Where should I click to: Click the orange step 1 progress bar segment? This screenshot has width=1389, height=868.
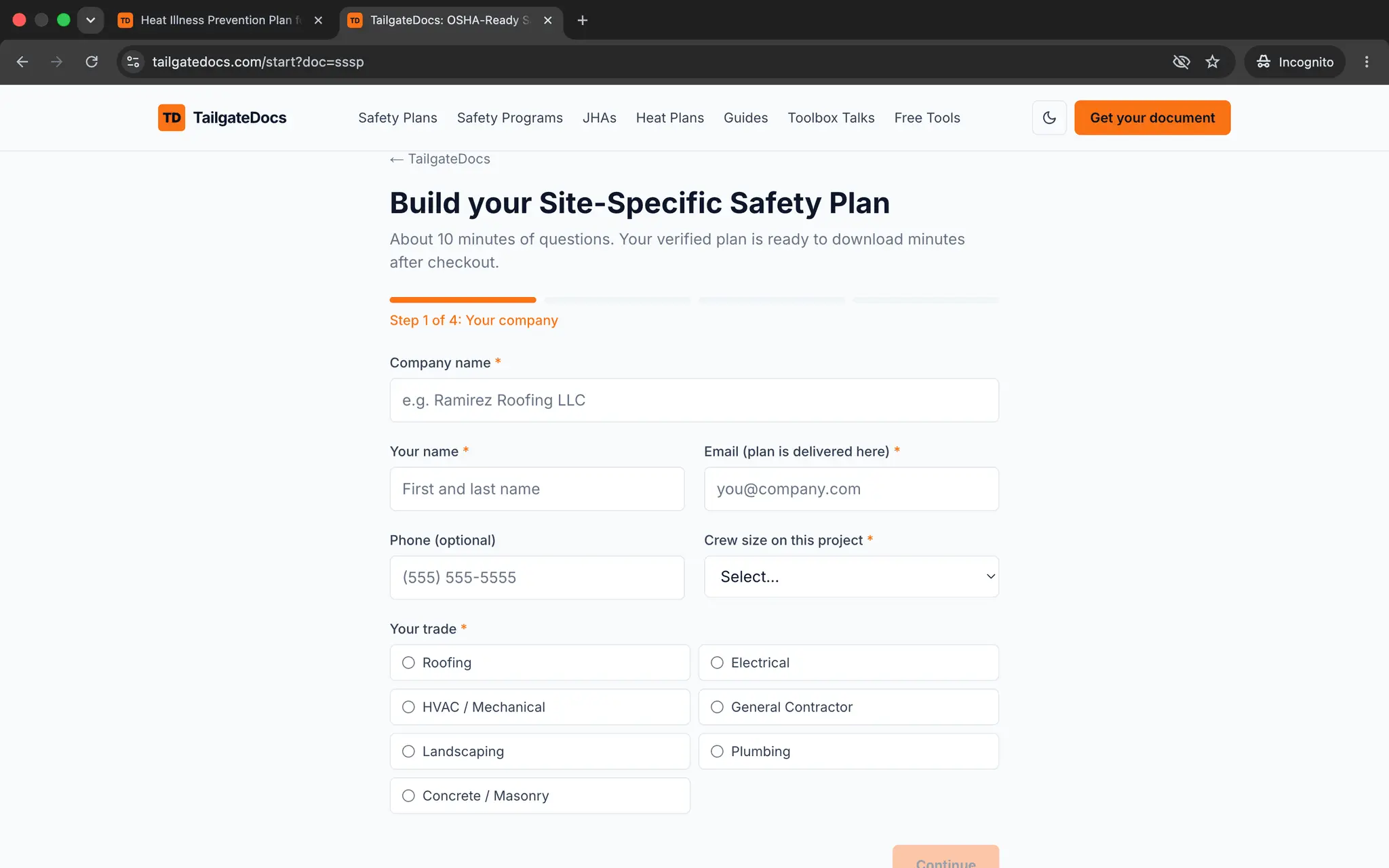click(x=463, y=300)
